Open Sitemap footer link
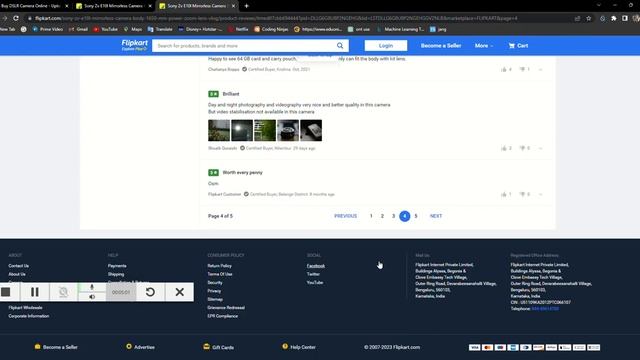The image size is (640, 360). pyautogui.click(x=215, y=299)
